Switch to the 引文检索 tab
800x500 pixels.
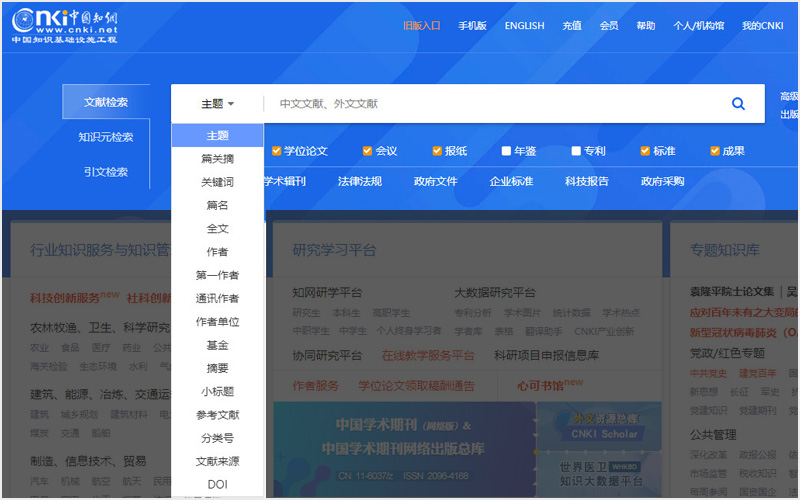(106, 172)
